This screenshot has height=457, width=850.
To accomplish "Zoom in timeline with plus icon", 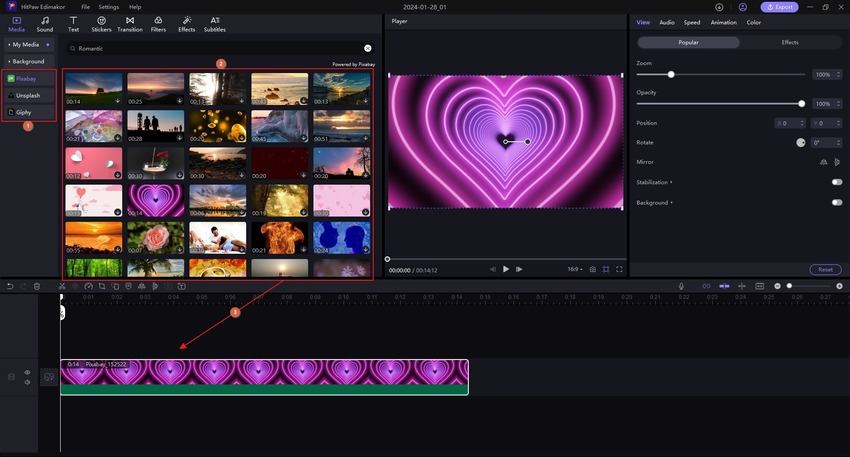I will pyautogui.click(x=839, y=286).
